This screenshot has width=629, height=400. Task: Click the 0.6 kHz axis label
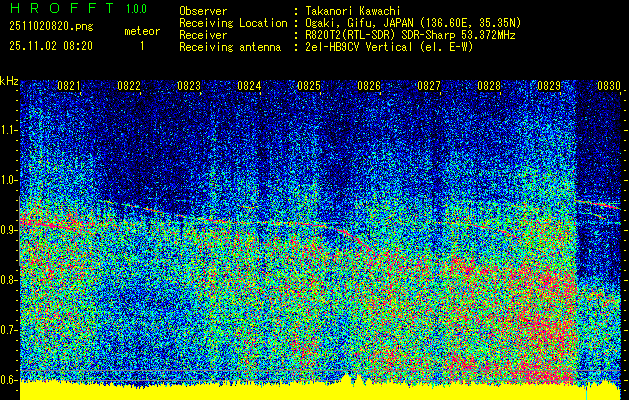pyautogui.click(x=8, y=380)
